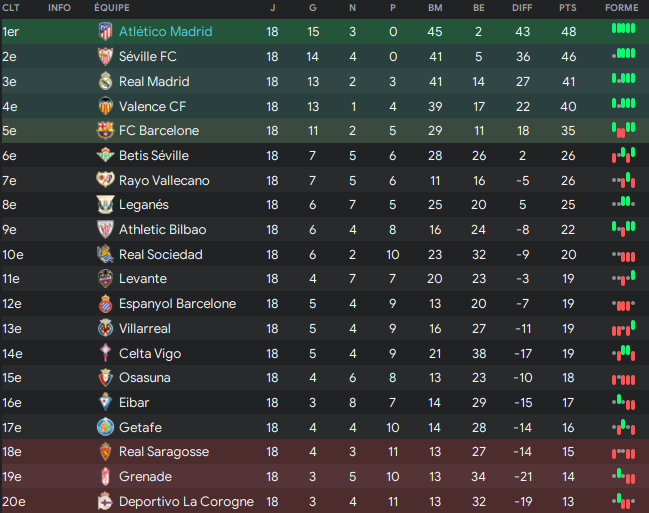Click the Séville FC club crest

(x=105, y=57)
